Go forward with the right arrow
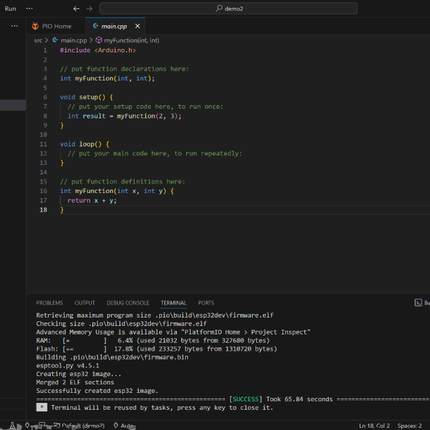Screen dimensions: 430x430 point(89,9)
